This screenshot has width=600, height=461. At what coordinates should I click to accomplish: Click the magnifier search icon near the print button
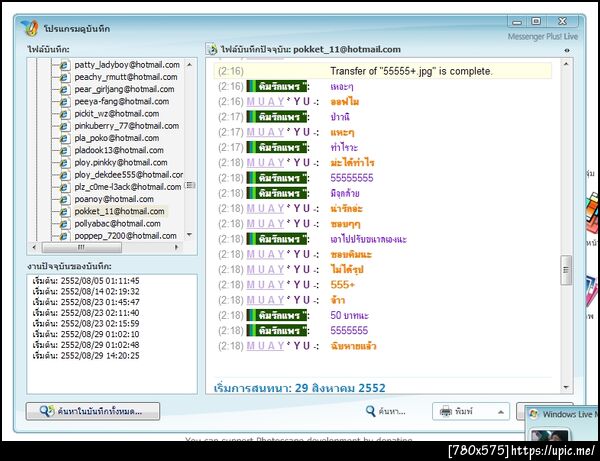click(370, 411)
